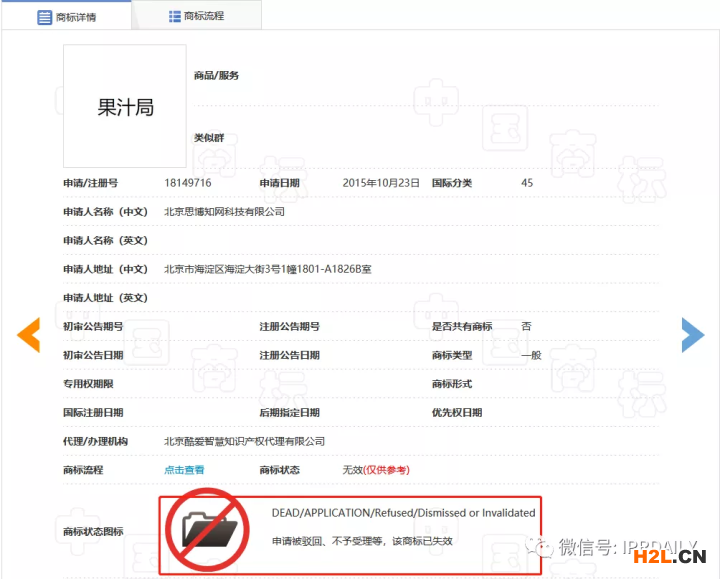The height and width of the screenshot is (579, 720).
Task: Click the red 无效(仅供参考) status text
Action: click(x=375, y=470)
